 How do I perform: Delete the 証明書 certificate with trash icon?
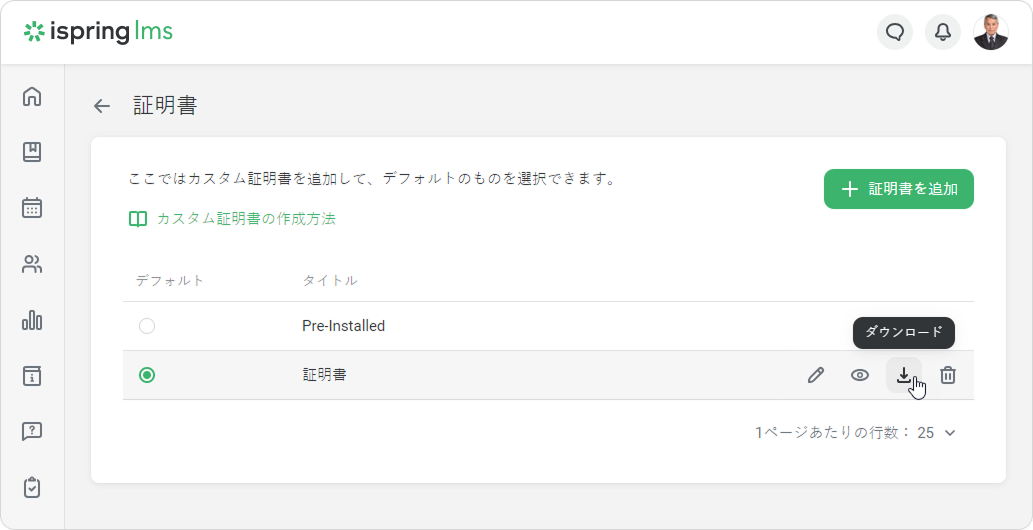pos(948,375)
